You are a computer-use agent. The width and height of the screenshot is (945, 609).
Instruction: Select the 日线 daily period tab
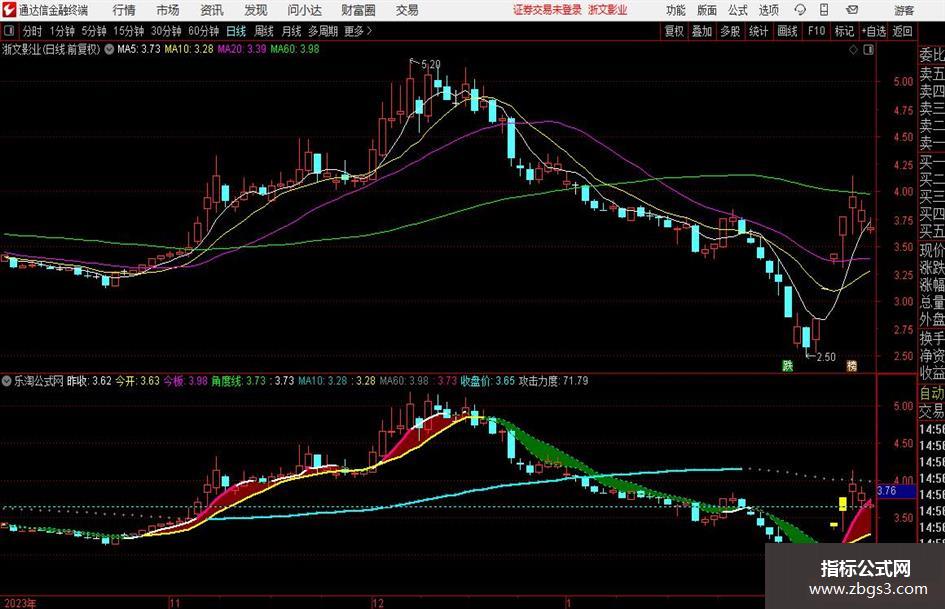pos(236,31)
